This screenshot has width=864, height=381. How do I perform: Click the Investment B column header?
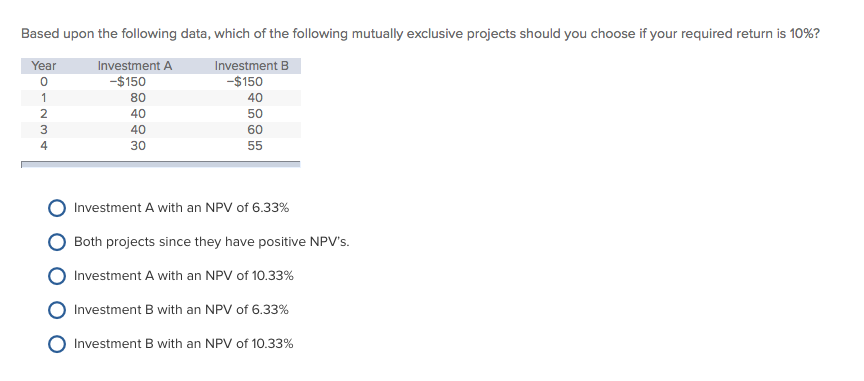(x=252, y=66)
